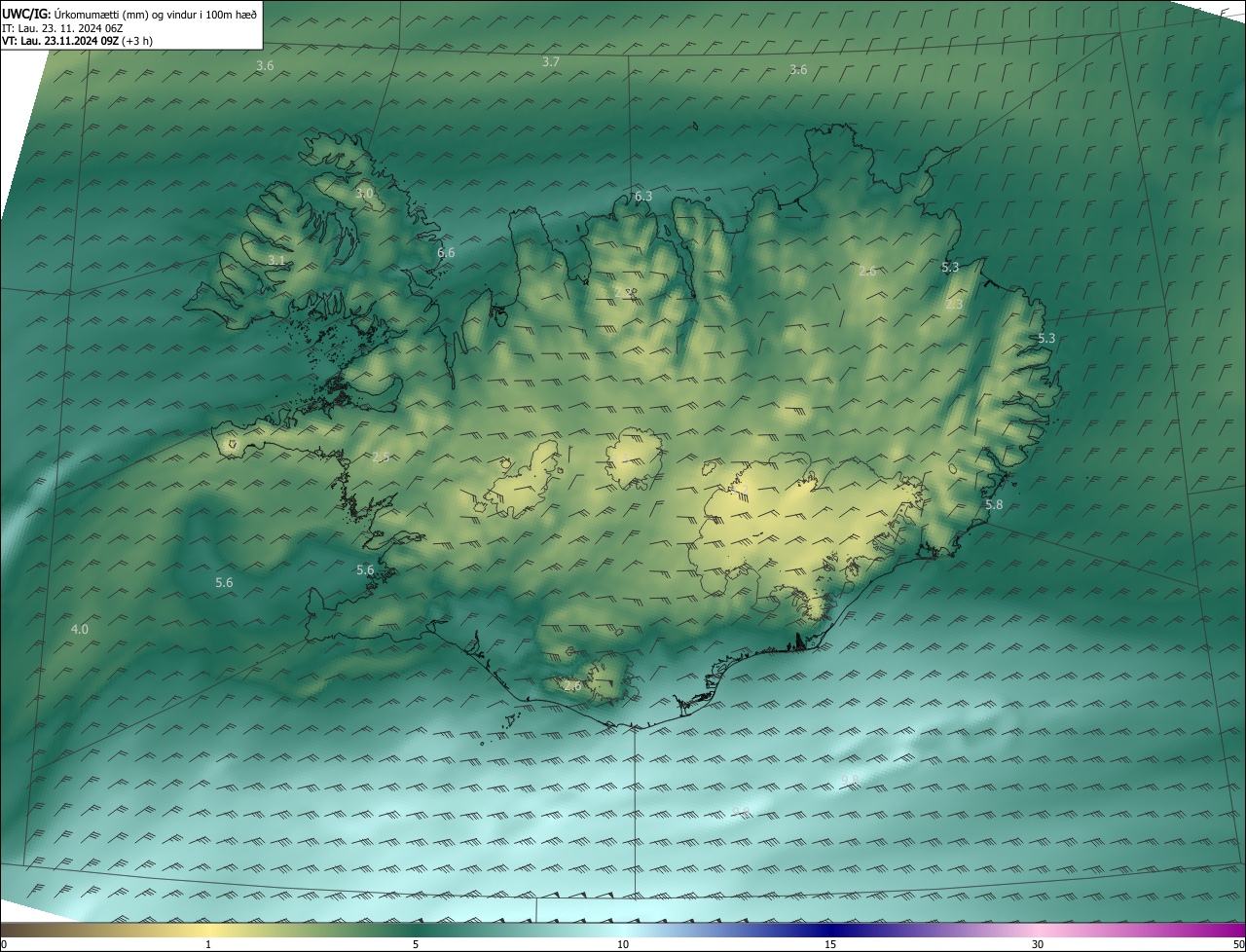Image resolution: width=1246 pixels, height=952 pixels.
Task: Click the 2.6 value in northeast Iceland
Action: 867,271
